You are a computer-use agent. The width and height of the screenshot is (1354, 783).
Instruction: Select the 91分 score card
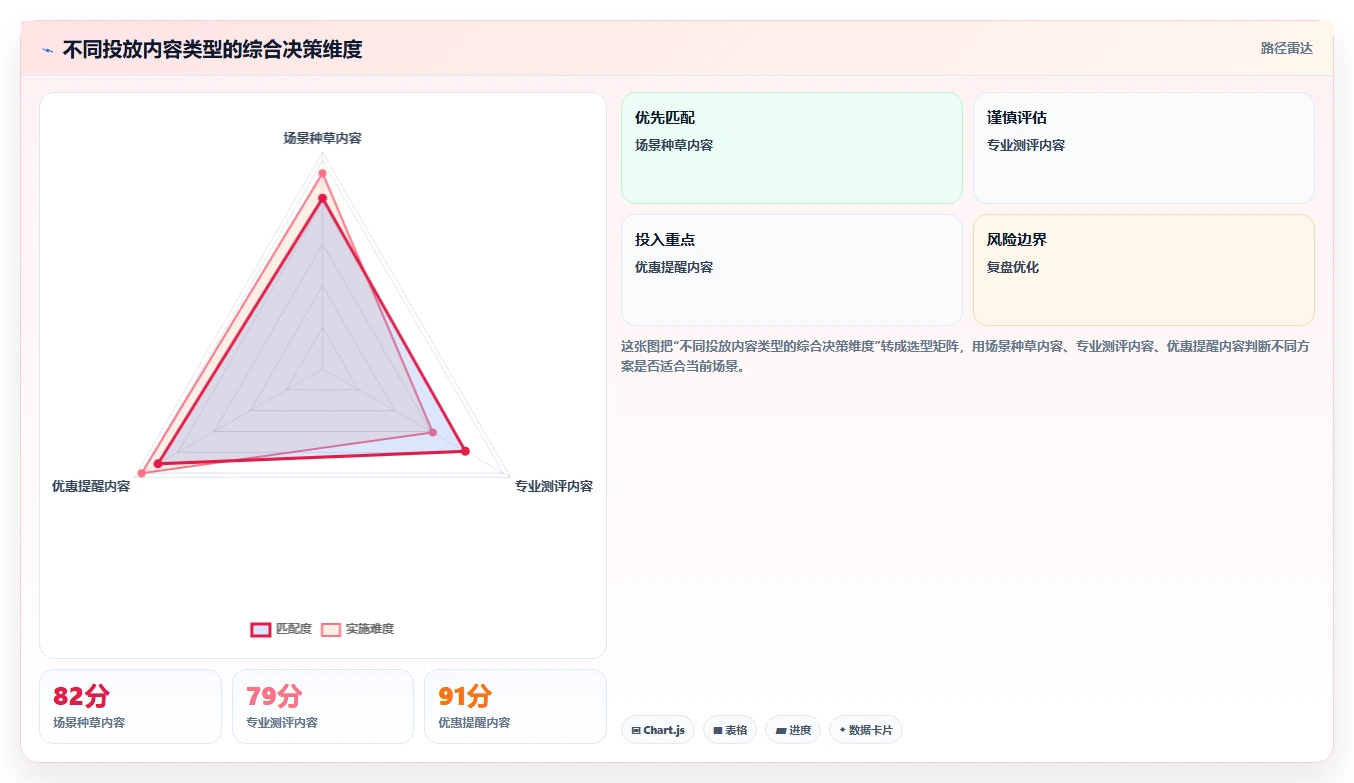point(515,706)
